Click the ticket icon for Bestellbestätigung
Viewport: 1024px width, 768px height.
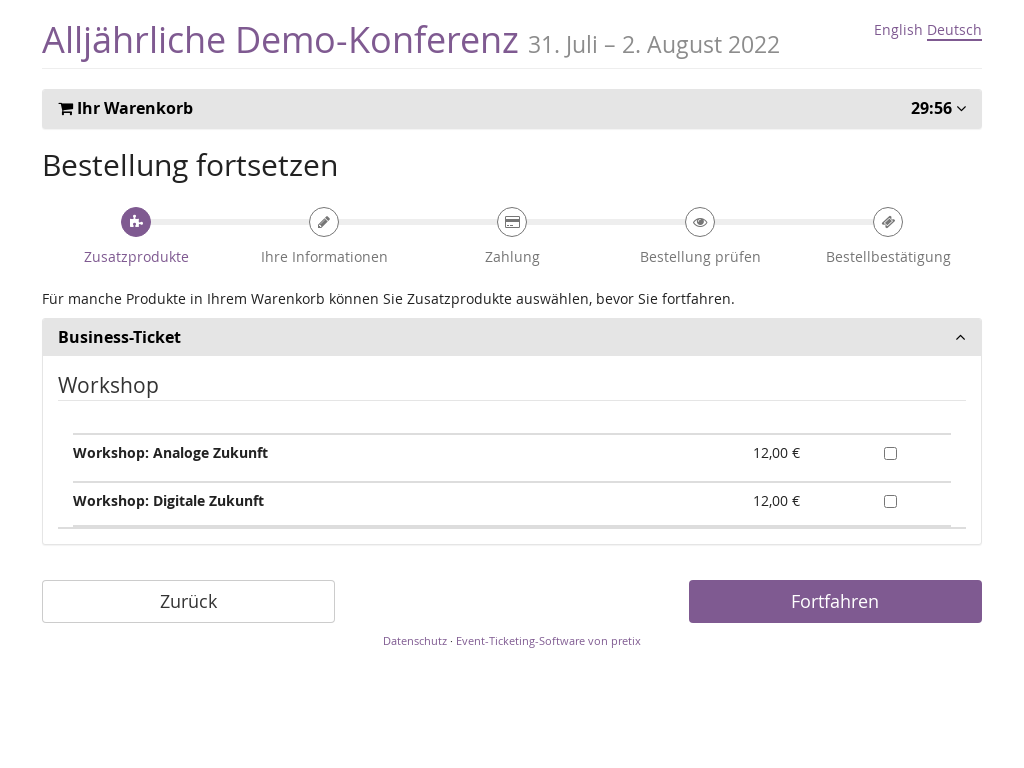[888, 222]
